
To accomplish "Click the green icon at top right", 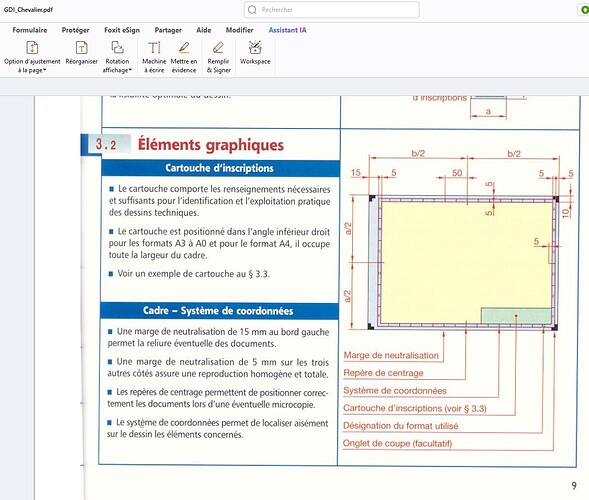I will coord(584,10).
